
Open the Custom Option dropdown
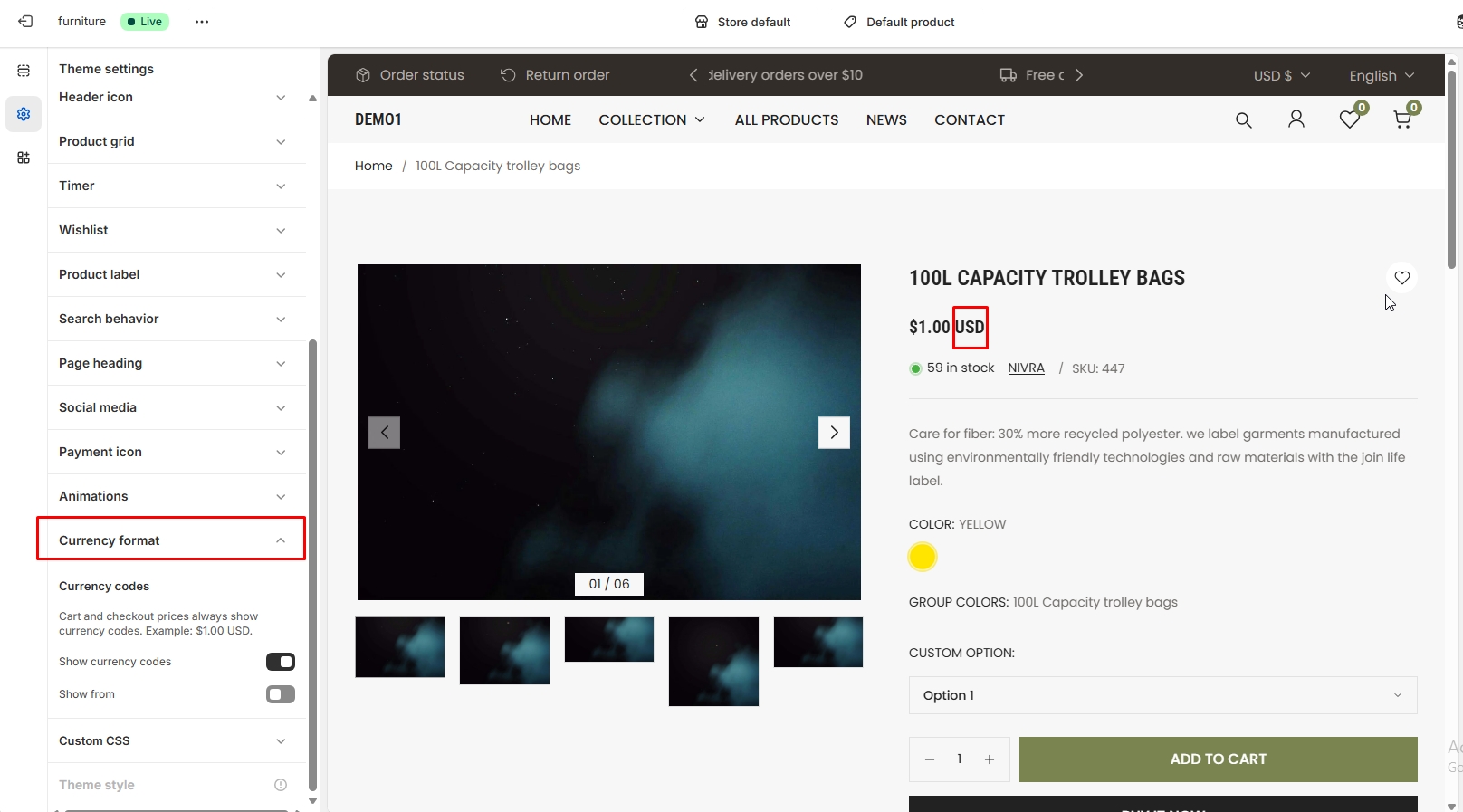point(1162,695)
